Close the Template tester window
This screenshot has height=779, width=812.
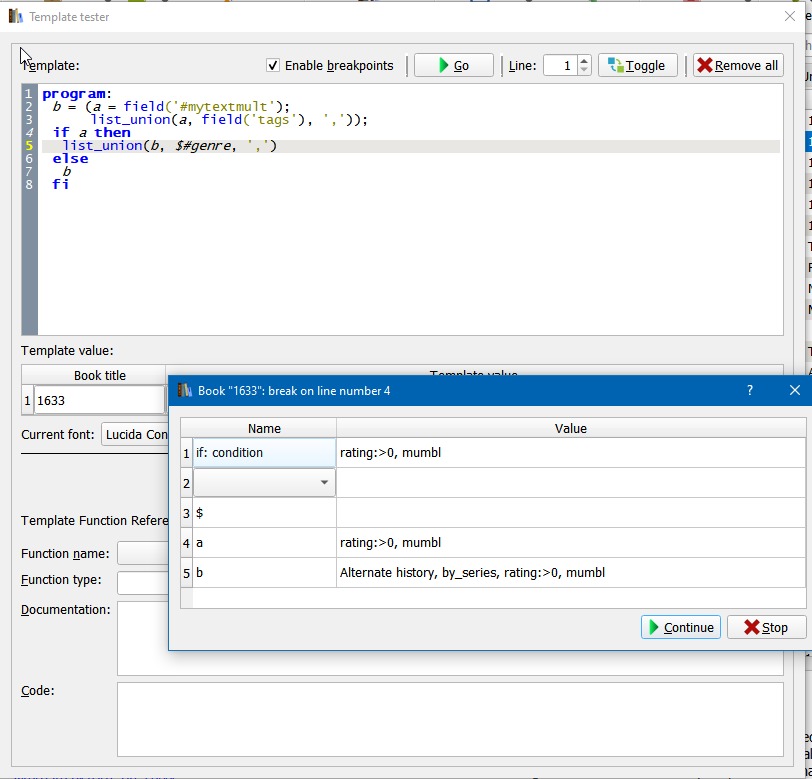[x=790, y=16]
